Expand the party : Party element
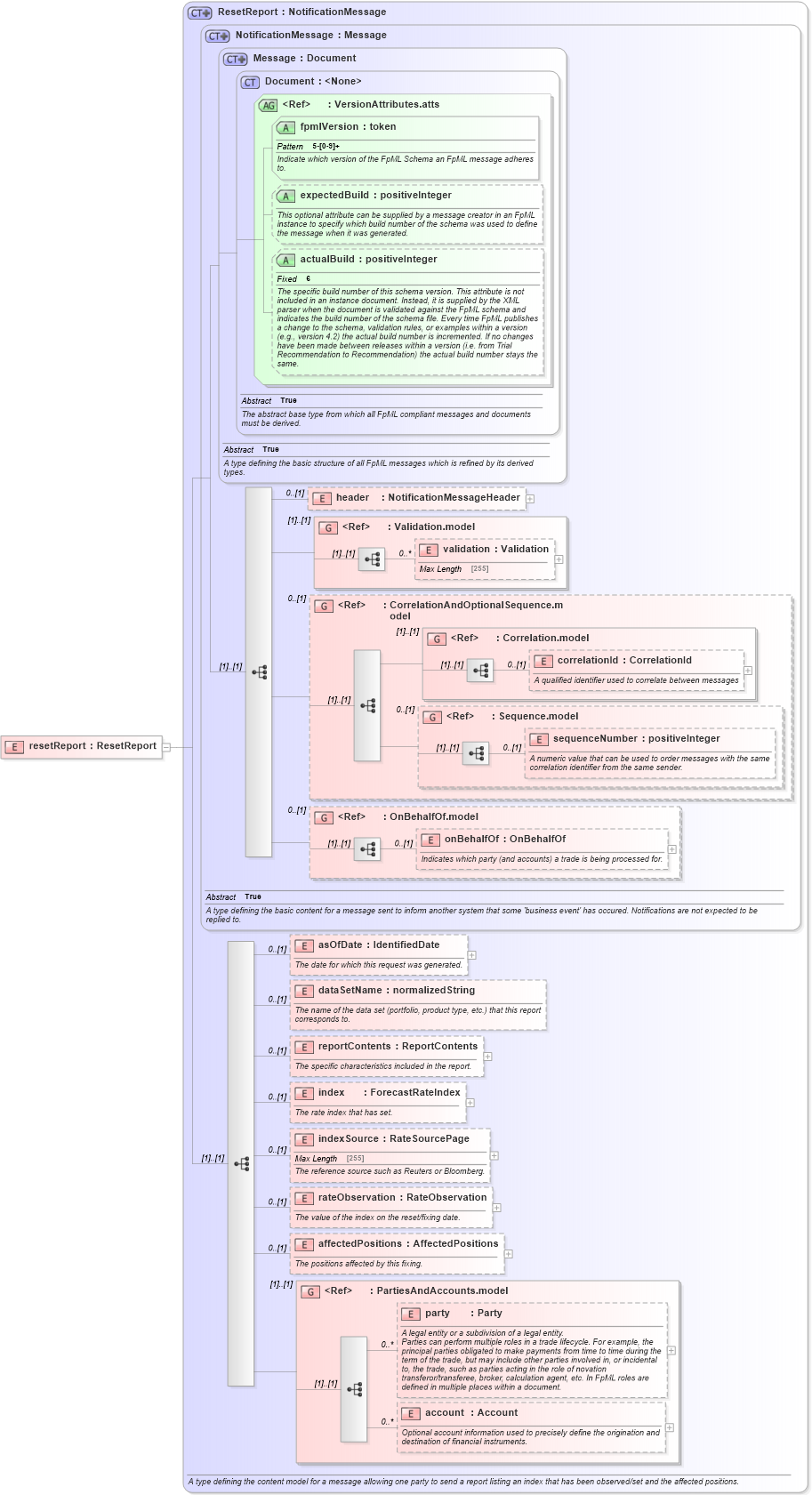Image resolution: width=812 pixels, height=1495 pixels. coord(671,1350)
